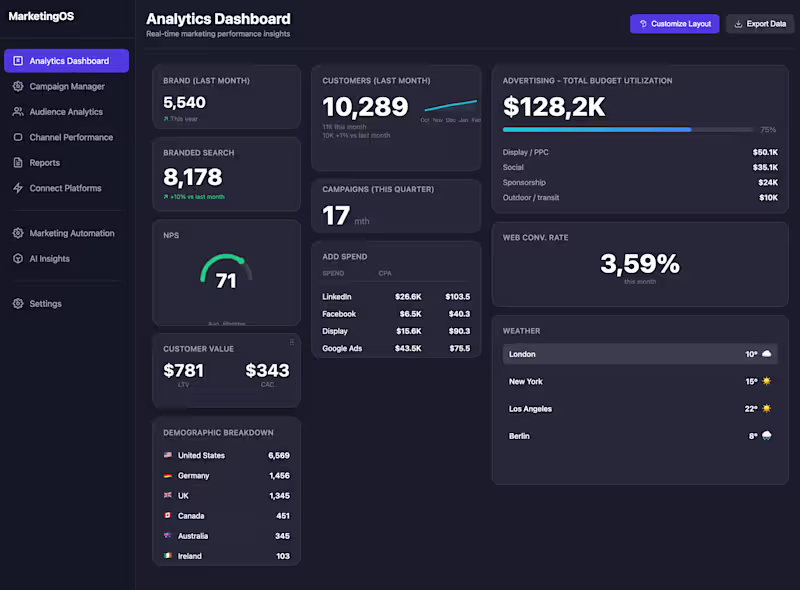
Task: Click the United States flag icon
Action: 170,455
